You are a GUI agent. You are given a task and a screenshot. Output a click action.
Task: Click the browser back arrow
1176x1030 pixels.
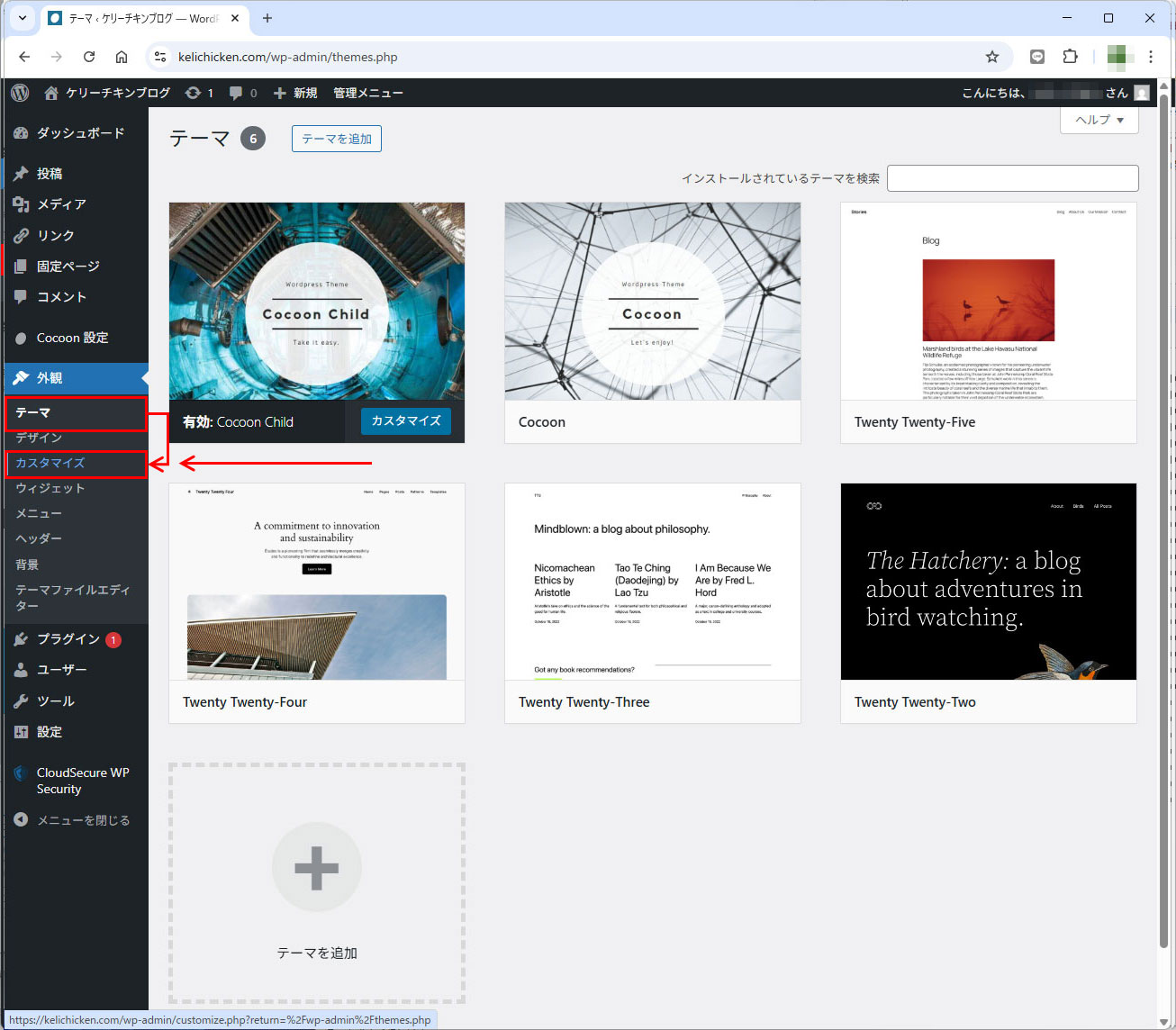[24, 57]
